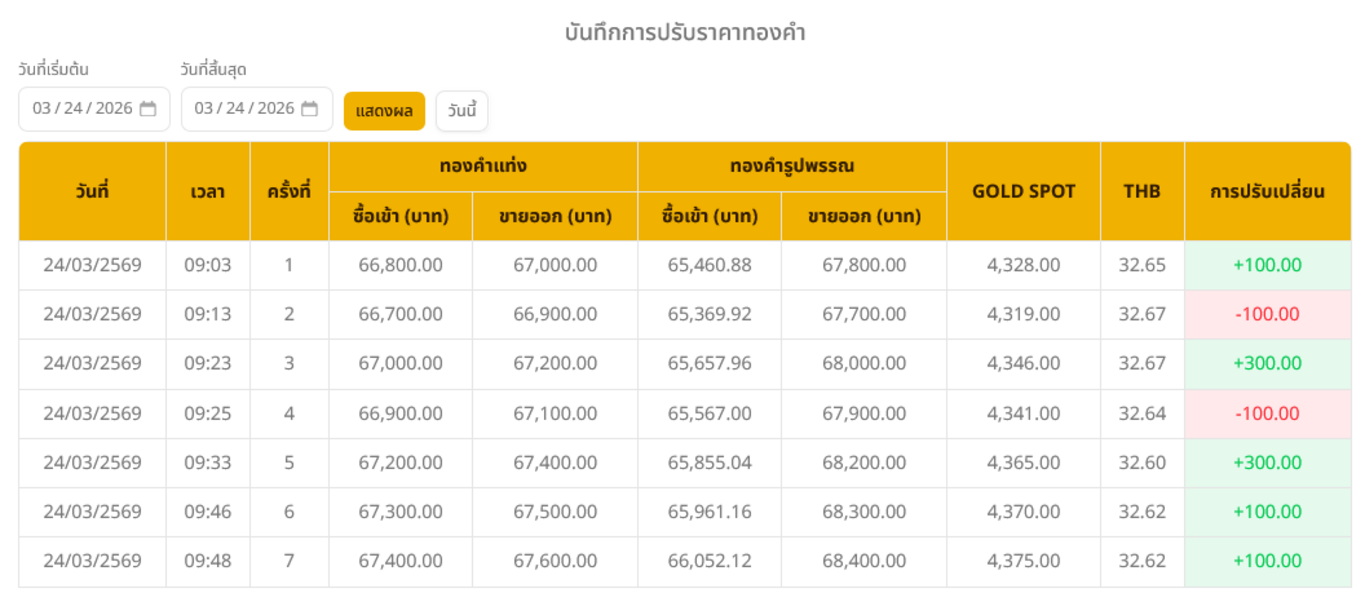Select the -100.00 change cell at 09:13
The width and height of the screenshot is (1365, 593).
point(1267,314)
